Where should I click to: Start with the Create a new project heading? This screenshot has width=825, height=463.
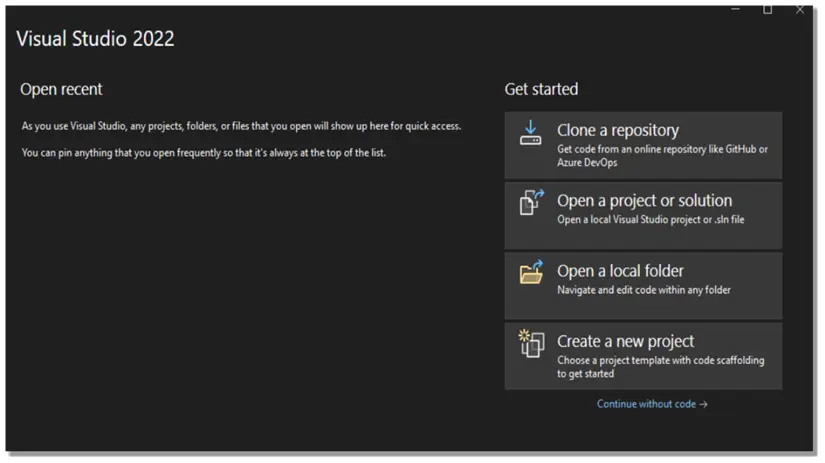tap(625, 341)
